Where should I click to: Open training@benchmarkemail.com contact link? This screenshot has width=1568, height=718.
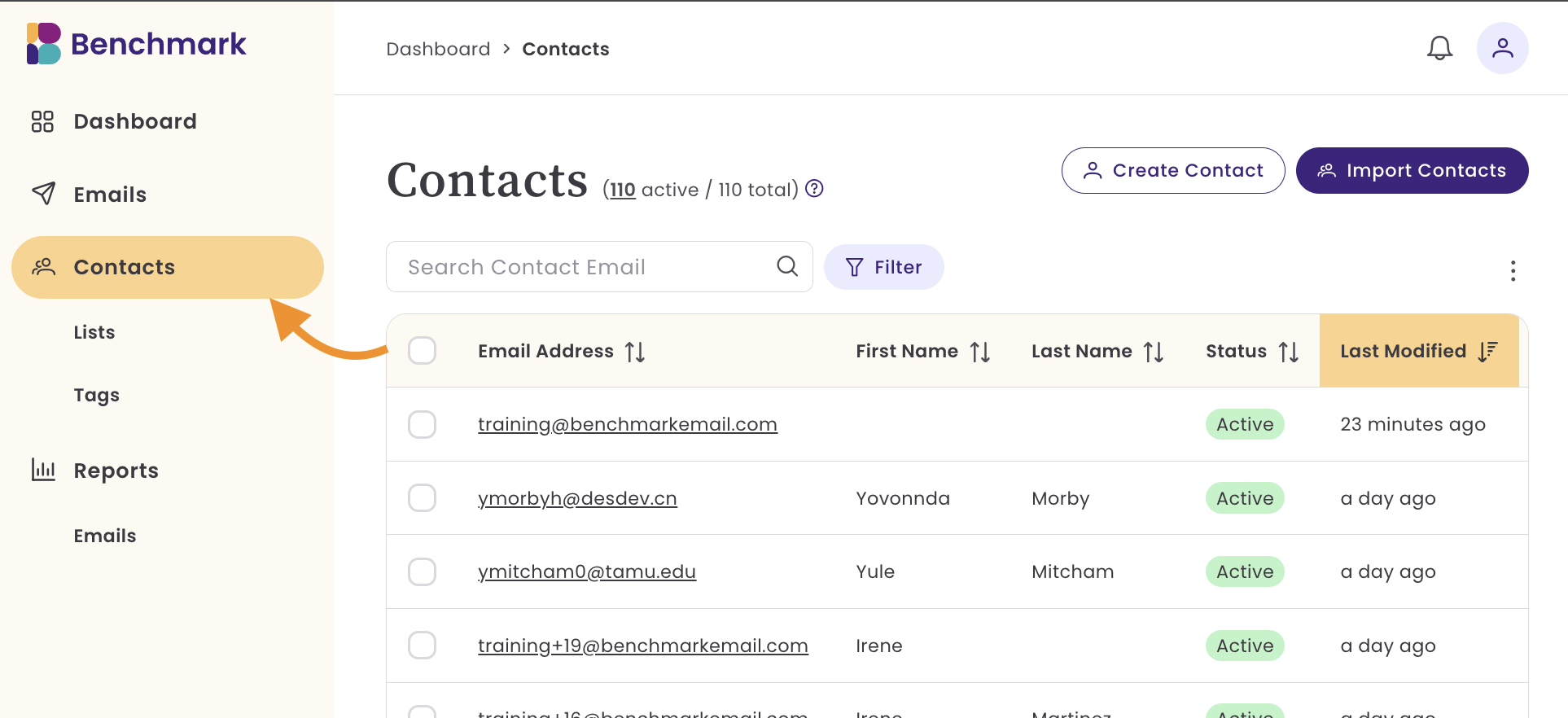627,424
